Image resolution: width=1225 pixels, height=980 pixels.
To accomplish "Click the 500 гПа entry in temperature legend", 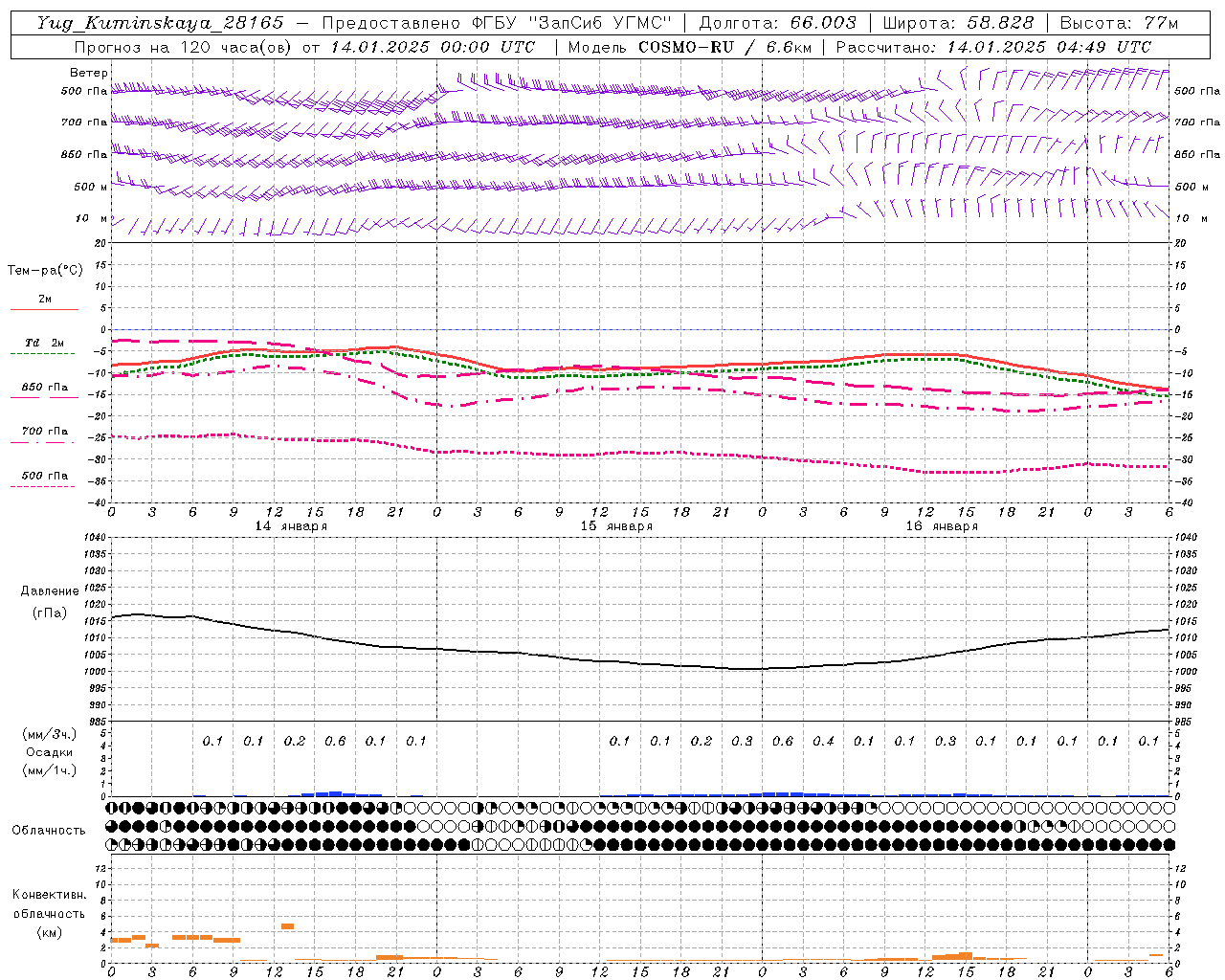I will click(44, 476).
